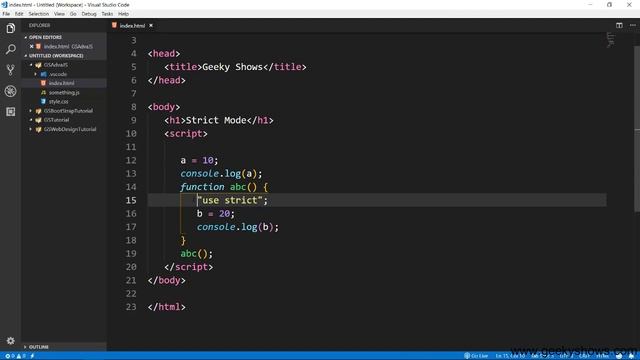Select the index.html editor tab
Screen dimensions: 640x360
coord(132,25)
